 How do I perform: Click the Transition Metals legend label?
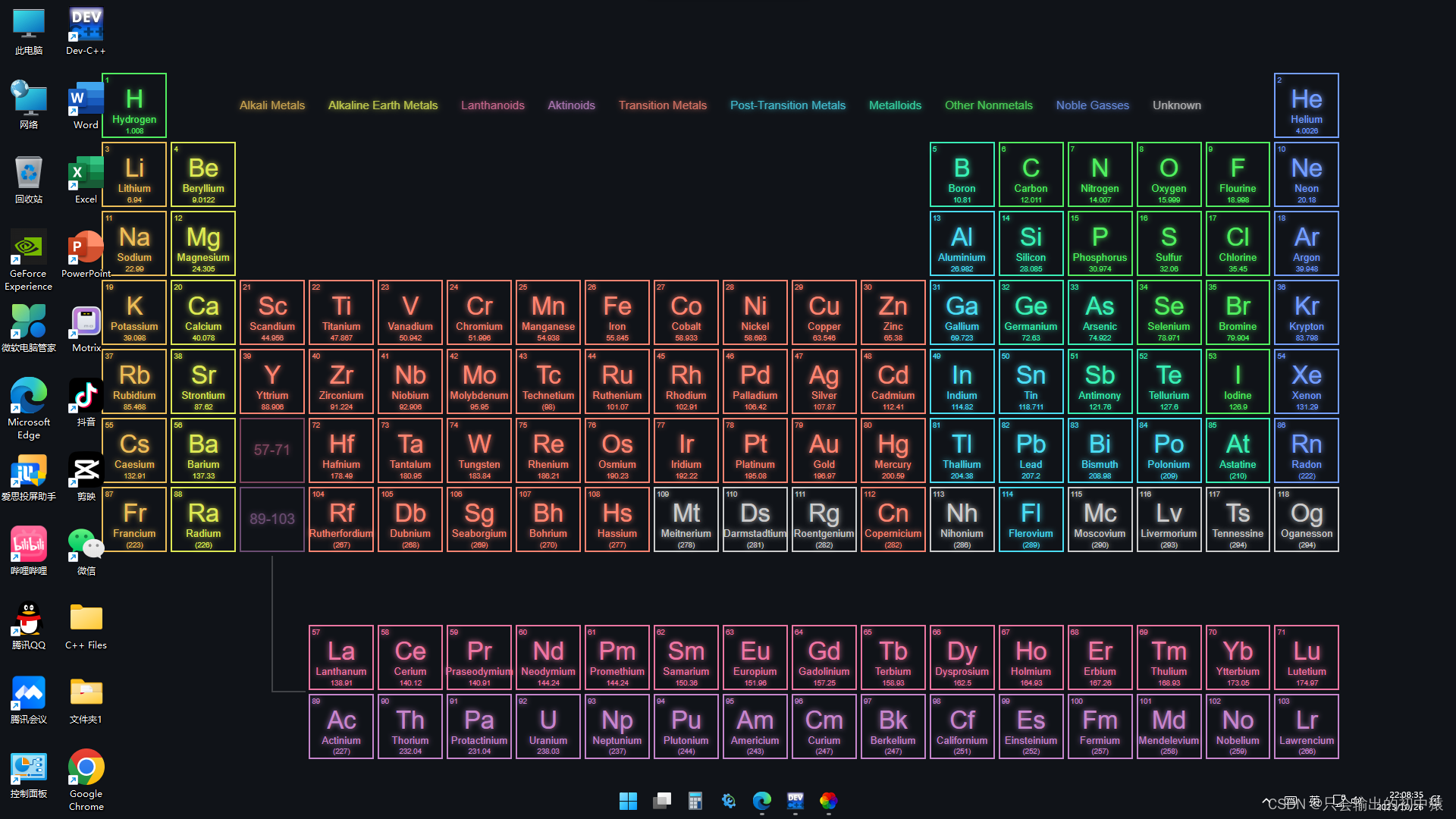662,105
